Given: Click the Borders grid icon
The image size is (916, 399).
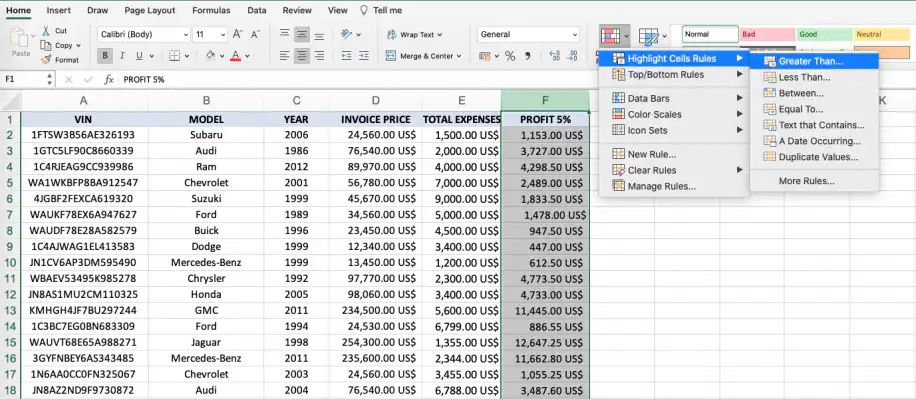Looking at the screenshot, I should [174, 56].
